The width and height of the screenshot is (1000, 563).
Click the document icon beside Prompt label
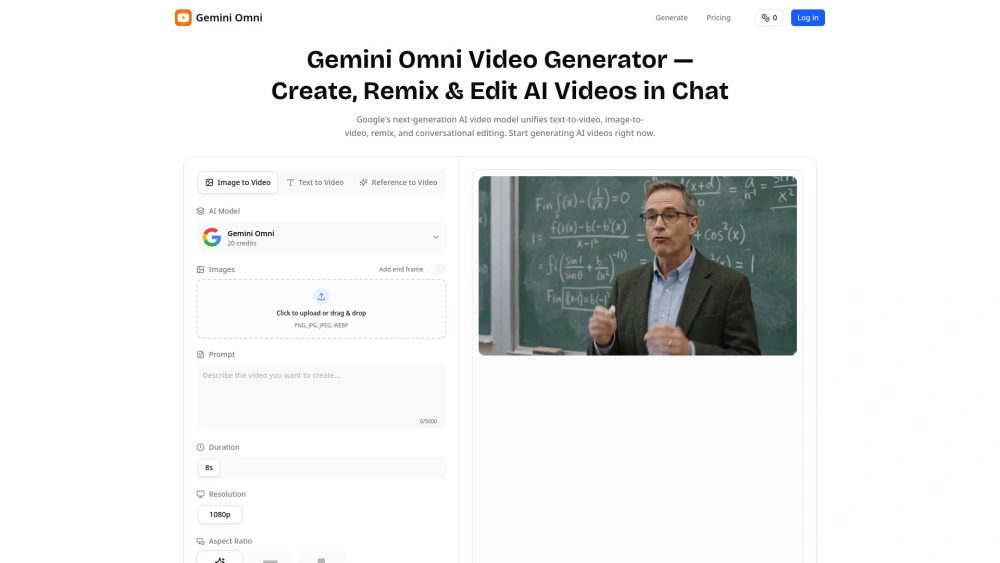pyautogui.click(x=200, y=355)
